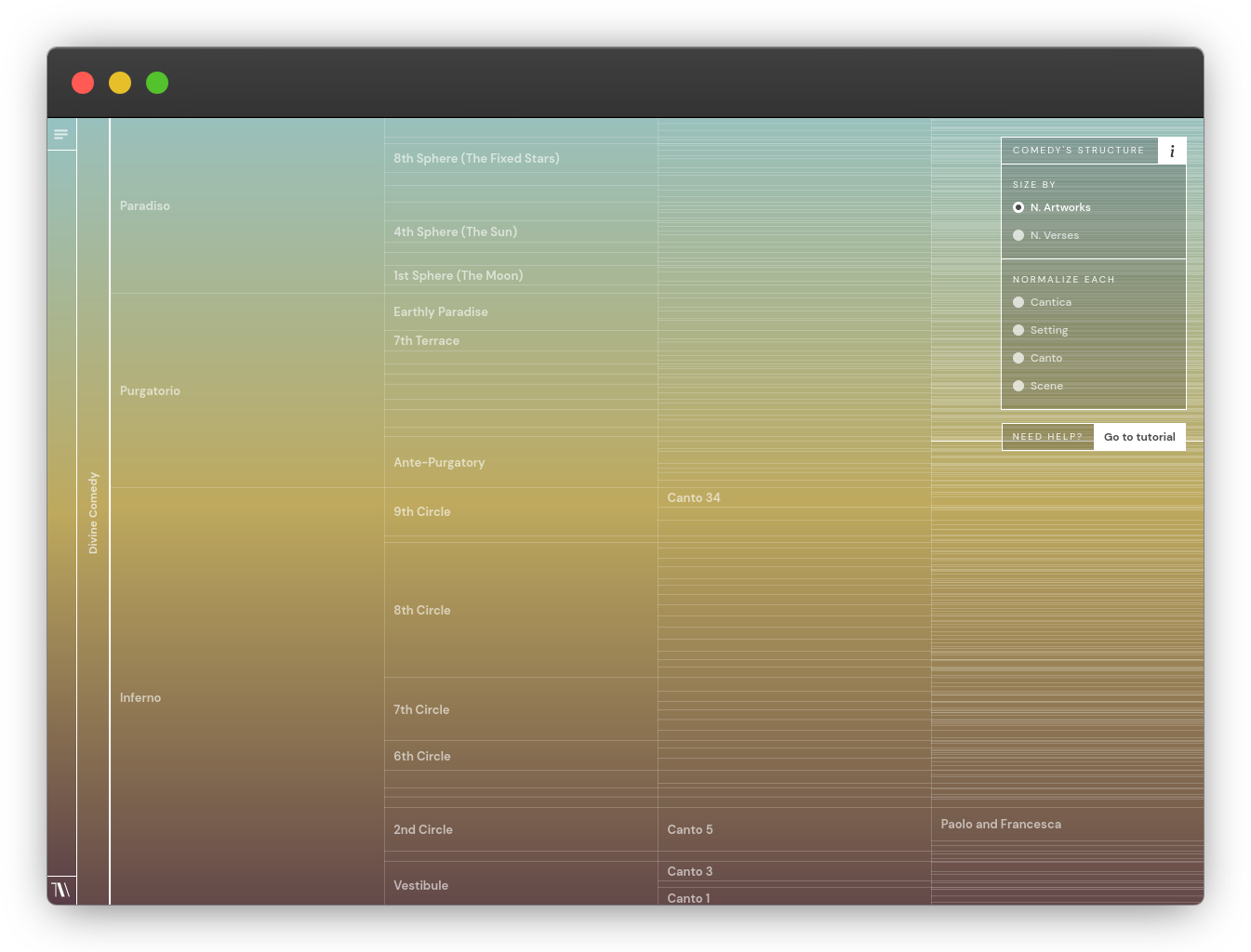The height and width of the screenshot is (952, 1251).
Task: Open the hamburger menu
Action: coord(60,134)
